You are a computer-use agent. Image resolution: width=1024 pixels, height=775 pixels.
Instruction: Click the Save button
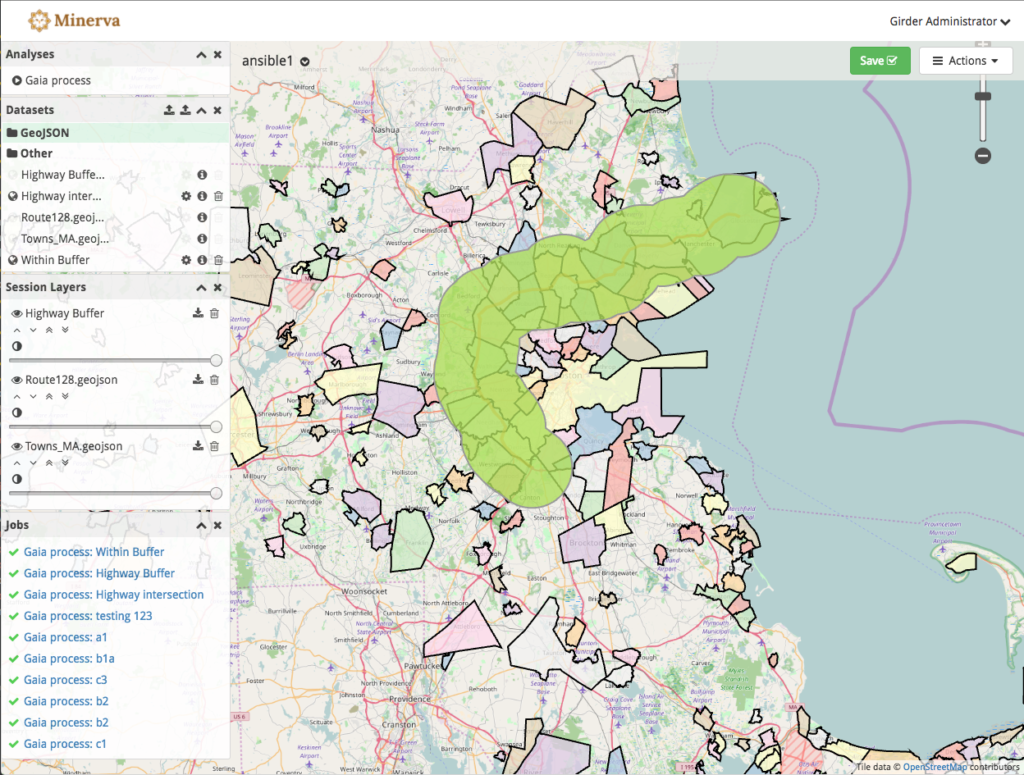879,60
